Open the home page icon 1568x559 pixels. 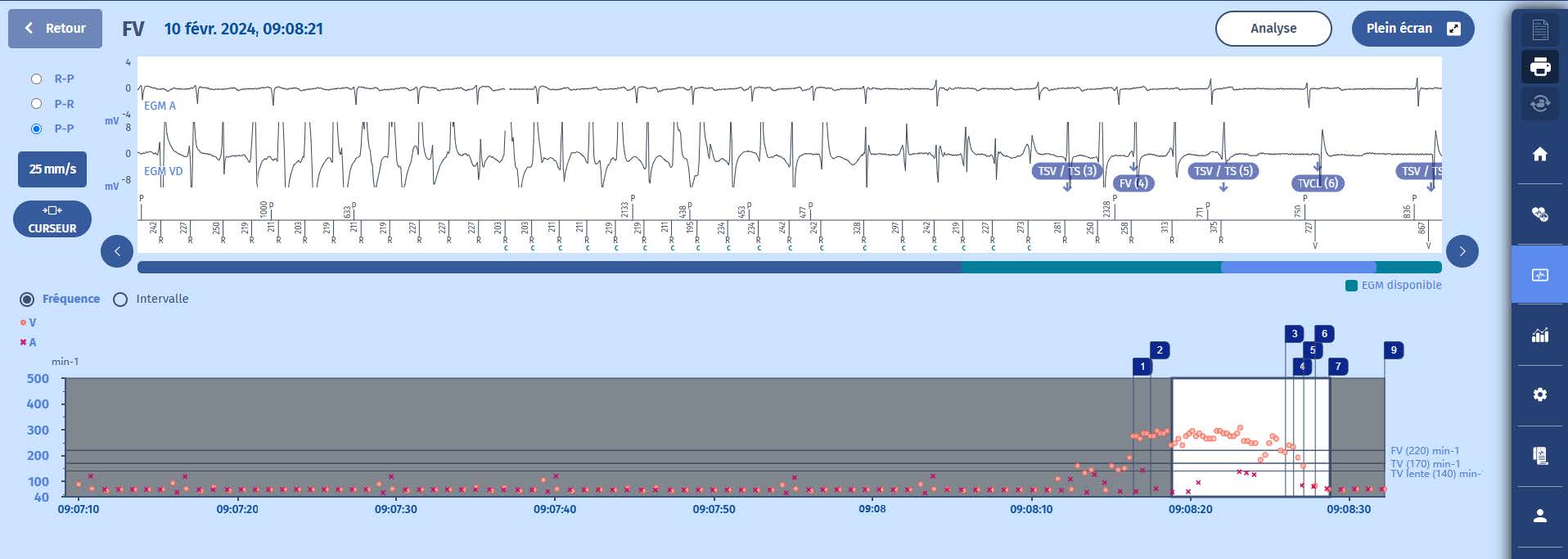click(1539, 154)
